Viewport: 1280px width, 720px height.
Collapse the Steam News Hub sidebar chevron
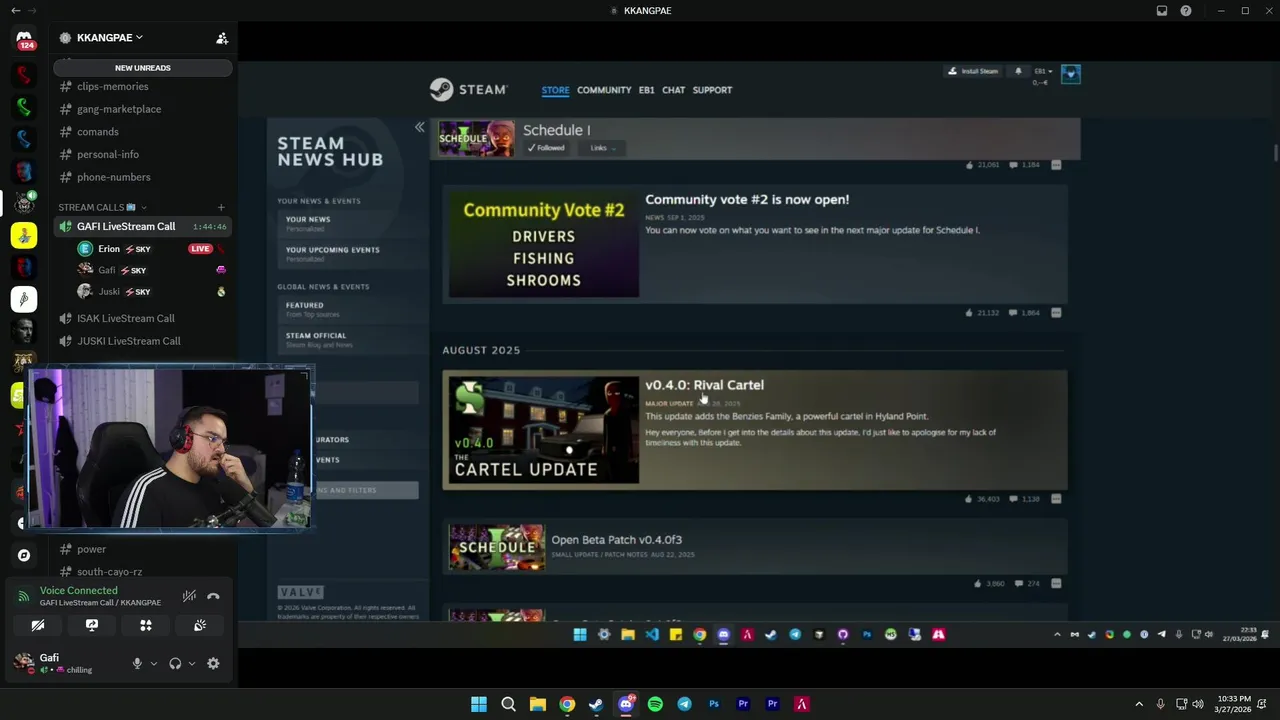coord(420,127)
